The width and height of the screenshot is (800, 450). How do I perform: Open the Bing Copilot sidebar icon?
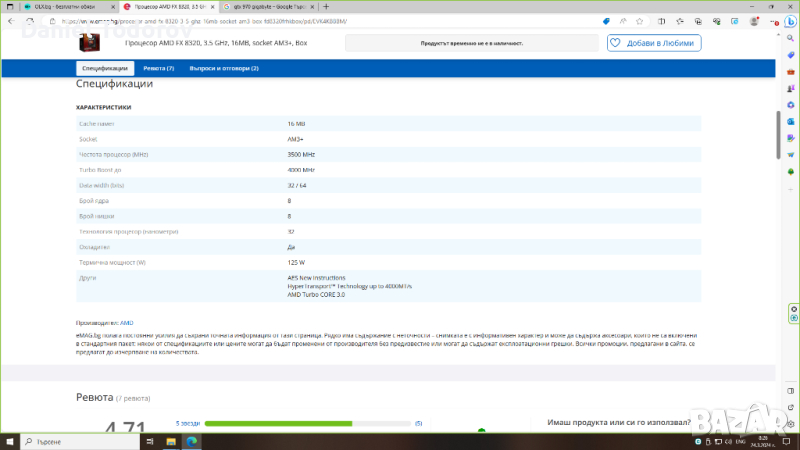[x=790, y=19]
